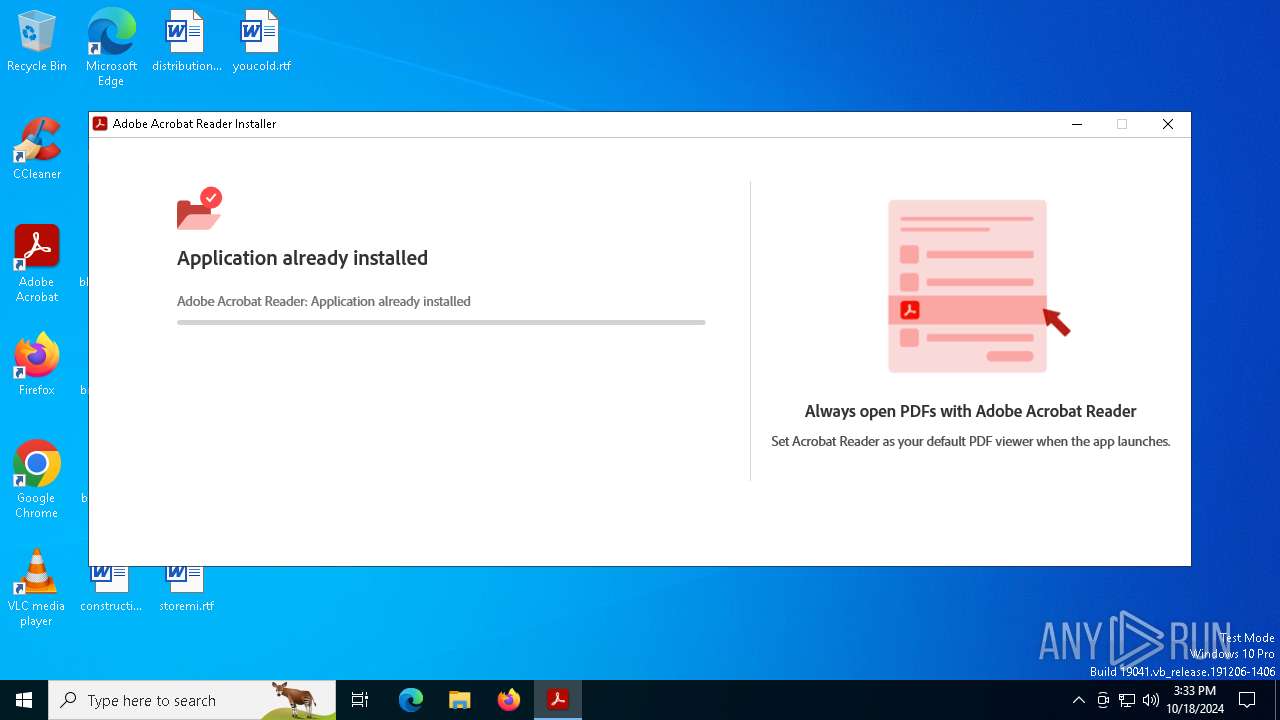
Task: Select the distribution document on the desktop
Action: [x=186, y=42]
